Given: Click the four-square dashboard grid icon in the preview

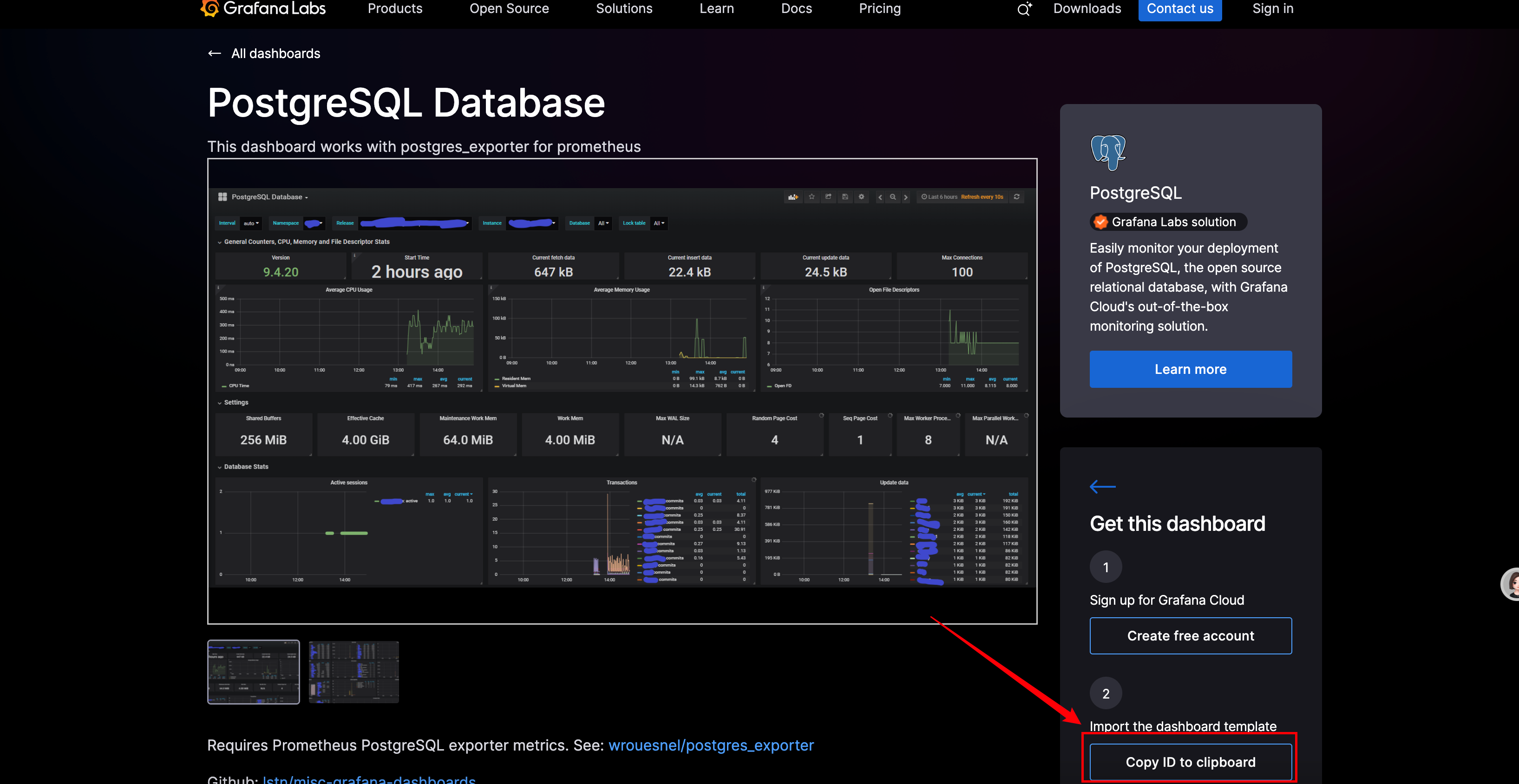Looking at the screenshot, I should tap(223, 197).
